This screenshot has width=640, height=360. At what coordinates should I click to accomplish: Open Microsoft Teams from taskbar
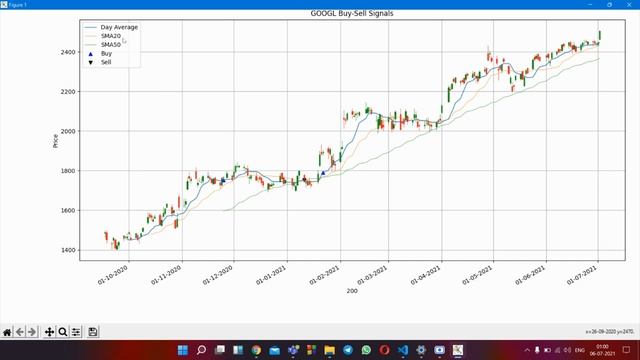(293, 350)
